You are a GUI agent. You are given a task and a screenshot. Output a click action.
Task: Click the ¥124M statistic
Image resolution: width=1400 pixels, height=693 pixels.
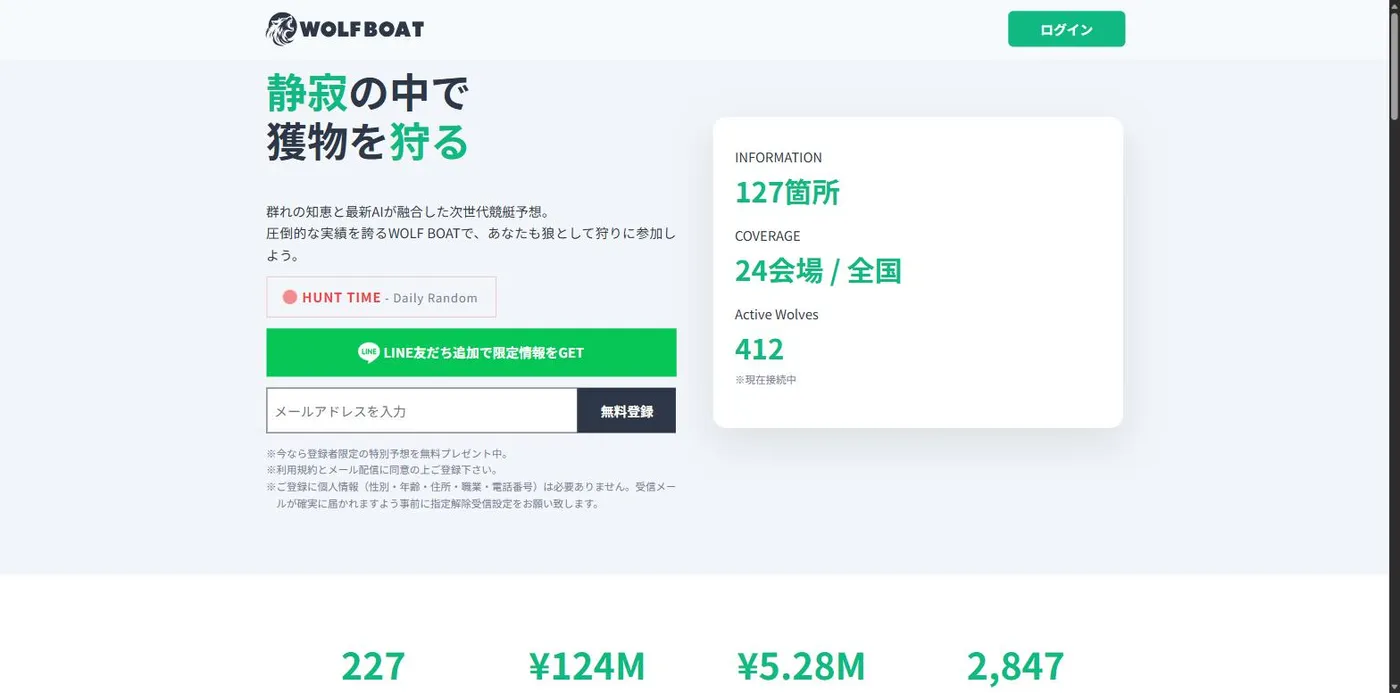[x=586, y=666]
